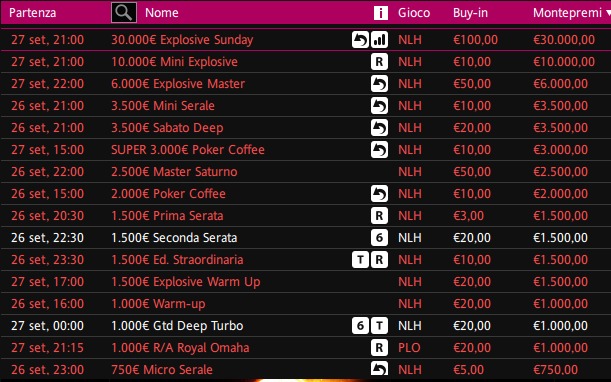Open the 6.000€ Explosive Master tournament
The image size is (611, 382).
coord(178,84)
